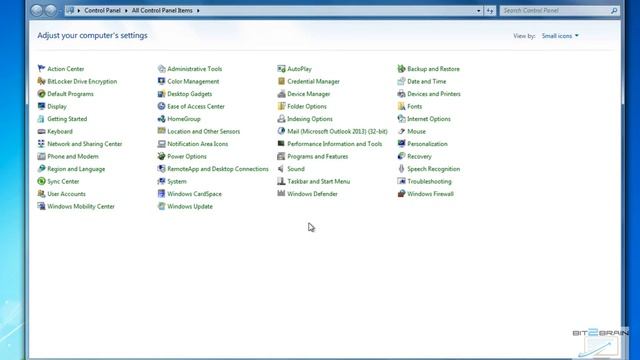Viewport: 640px width, 360px height.
Task: Click the Mouse icon
Action: click(x=401, y=131)
